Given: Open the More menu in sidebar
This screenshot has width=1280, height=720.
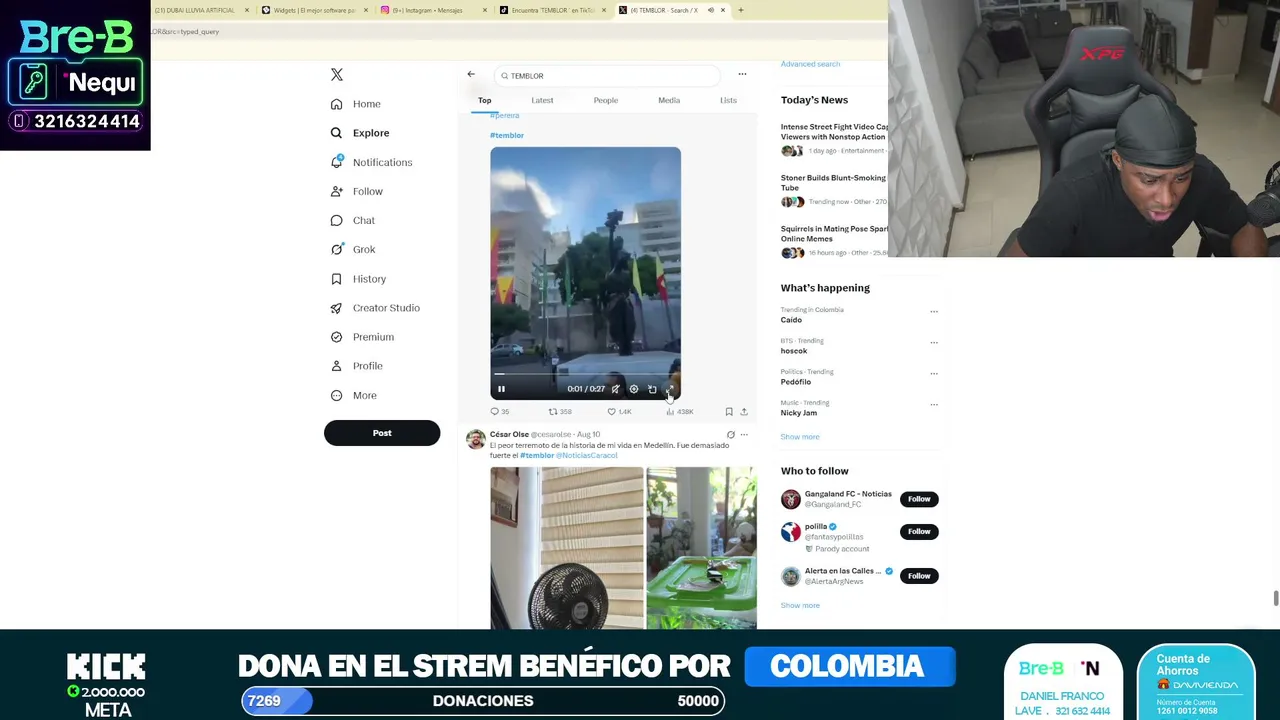Looking at the screenshot, I should [354, 395].
